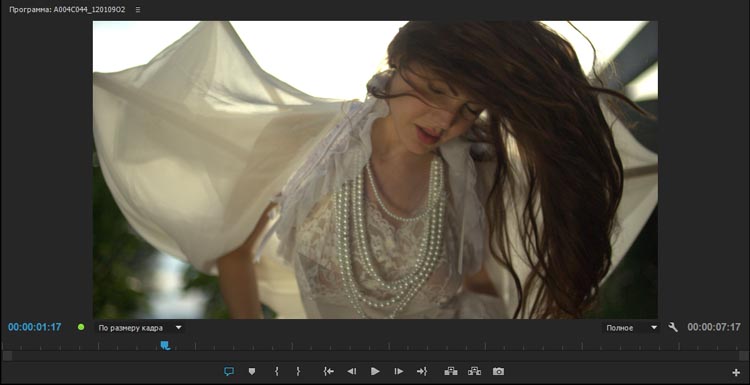Play the program sequence

point(375,371)
